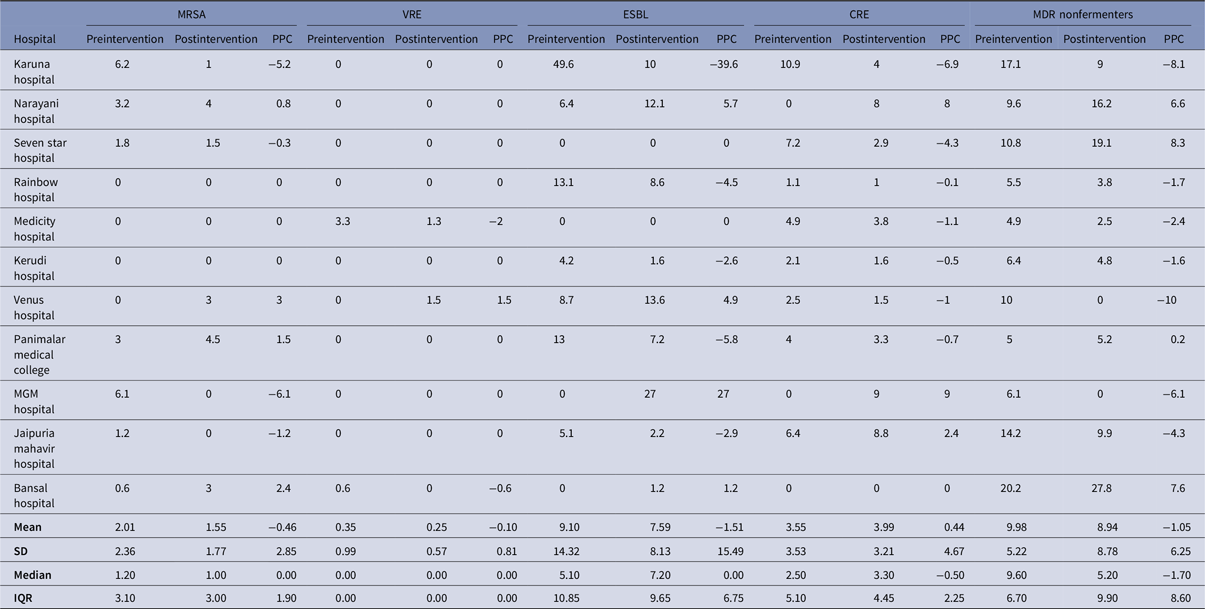Select the Jaipuria mahavir hospital row label

pos(37,447)
